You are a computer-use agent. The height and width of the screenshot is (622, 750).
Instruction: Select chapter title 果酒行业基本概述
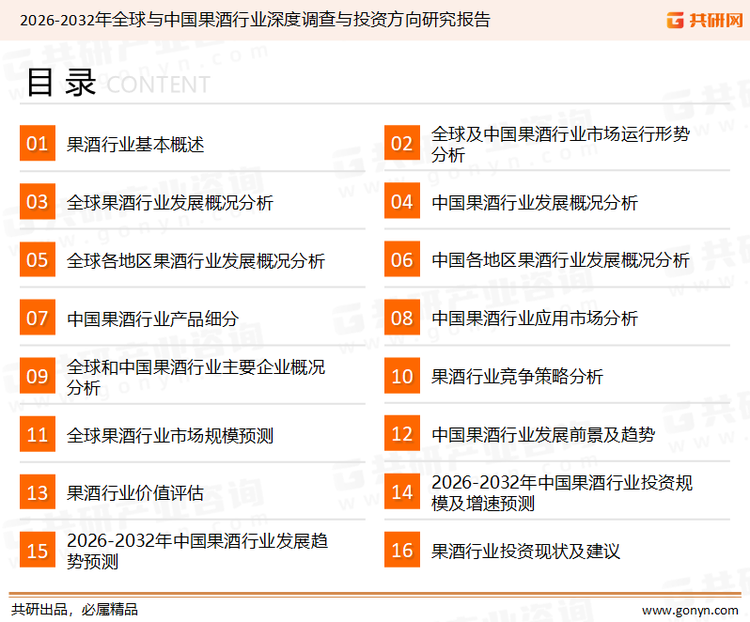point(135,144)
